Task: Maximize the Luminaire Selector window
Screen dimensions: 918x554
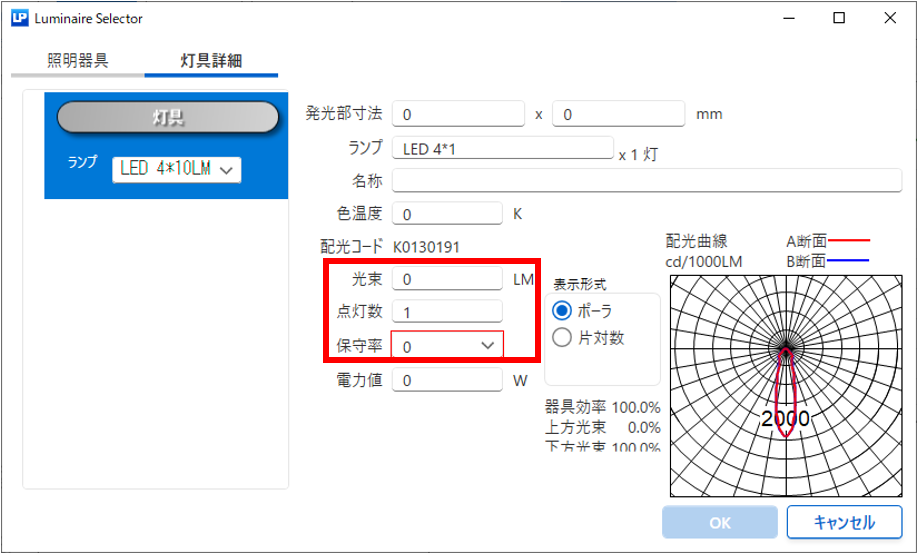Action: [x=839, y=18]
